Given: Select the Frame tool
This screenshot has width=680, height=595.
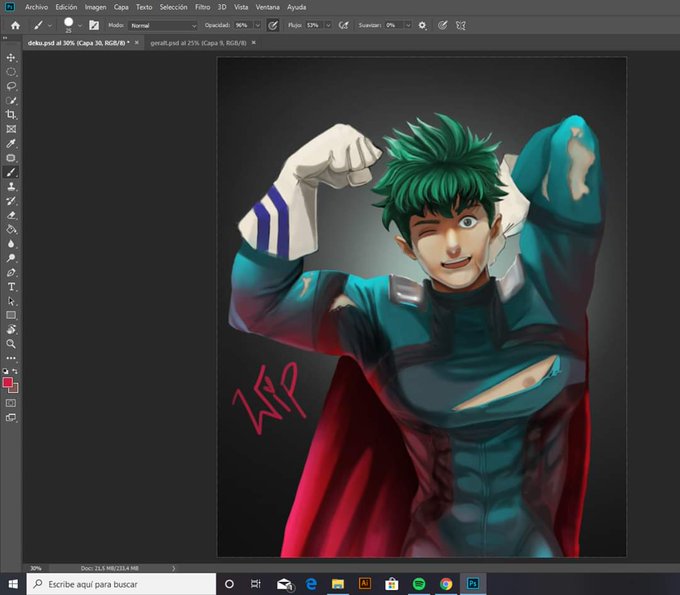Looking at the screenshot, I should point(11,129).
